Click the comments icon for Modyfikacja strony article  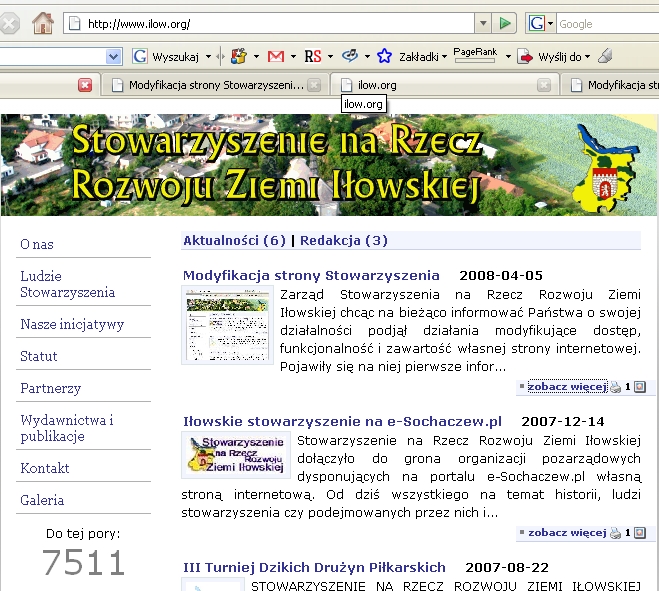[640, 387]
